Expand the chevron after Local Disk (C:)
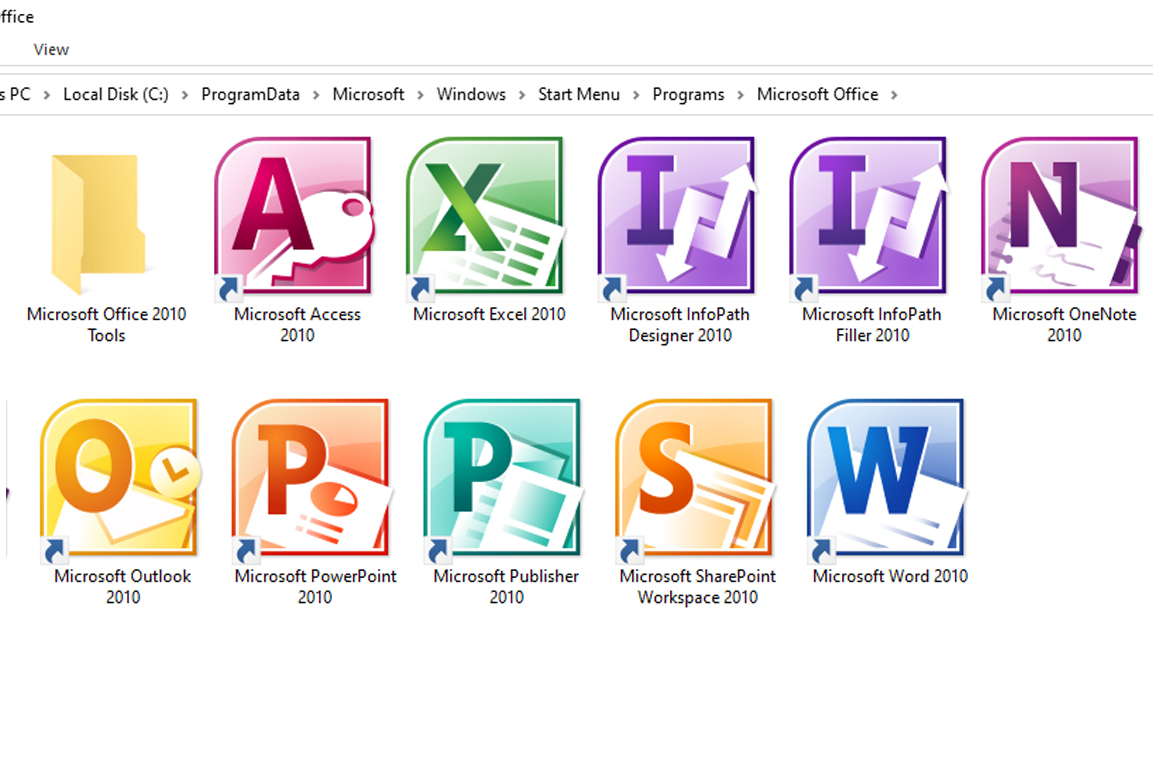Viewport: 1153px width, 771px height. coord(185,95)
